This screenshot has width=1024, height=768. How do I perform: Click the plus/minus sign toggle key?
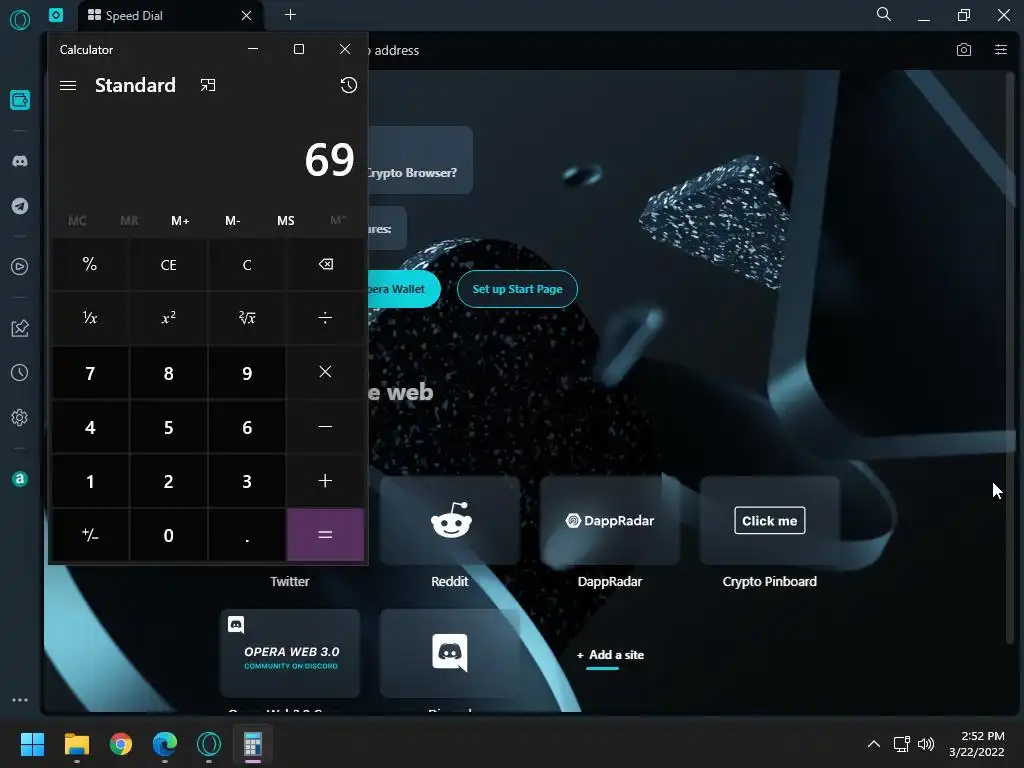90,535
